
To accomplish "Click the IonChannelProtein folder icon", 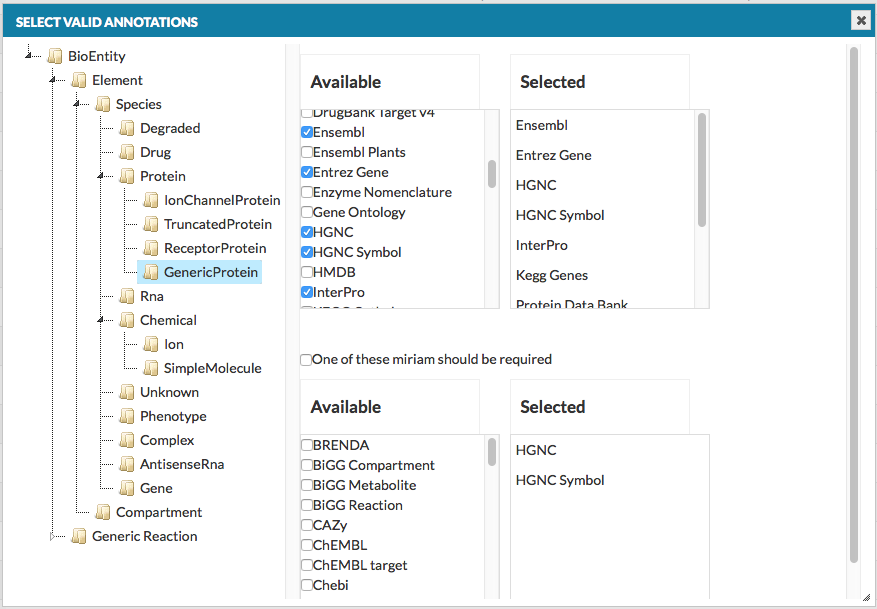I will point(151,200).
